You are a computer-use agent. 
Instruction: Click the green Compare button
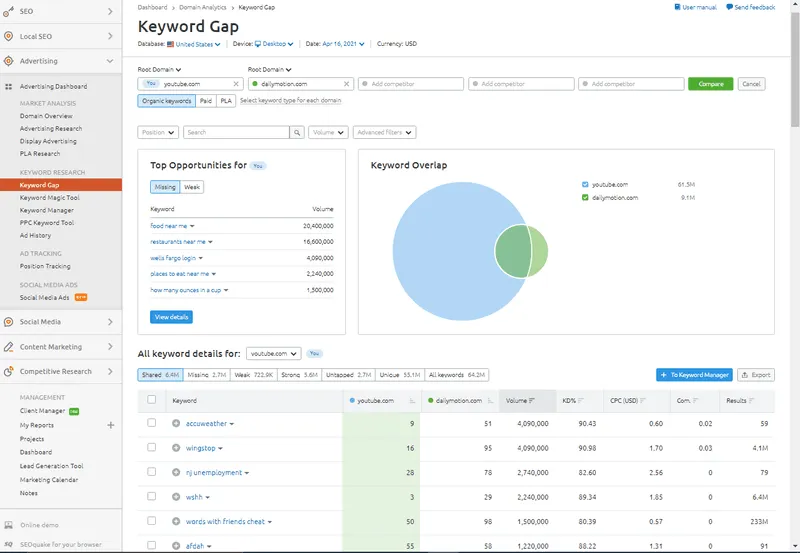(710, 84)
